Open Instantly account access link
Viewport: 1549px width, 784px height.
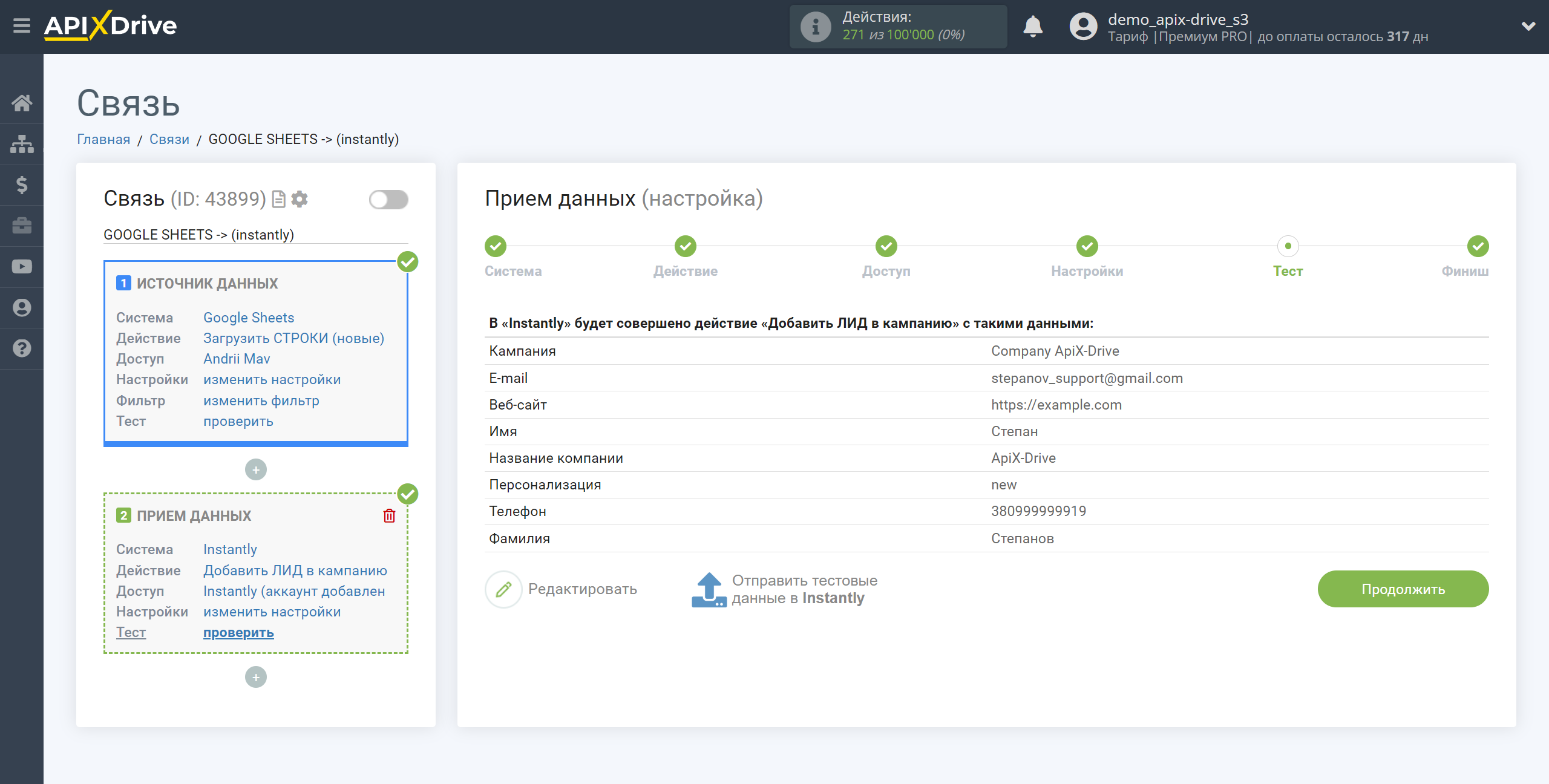pyautogui.click(x=294, y=591)
